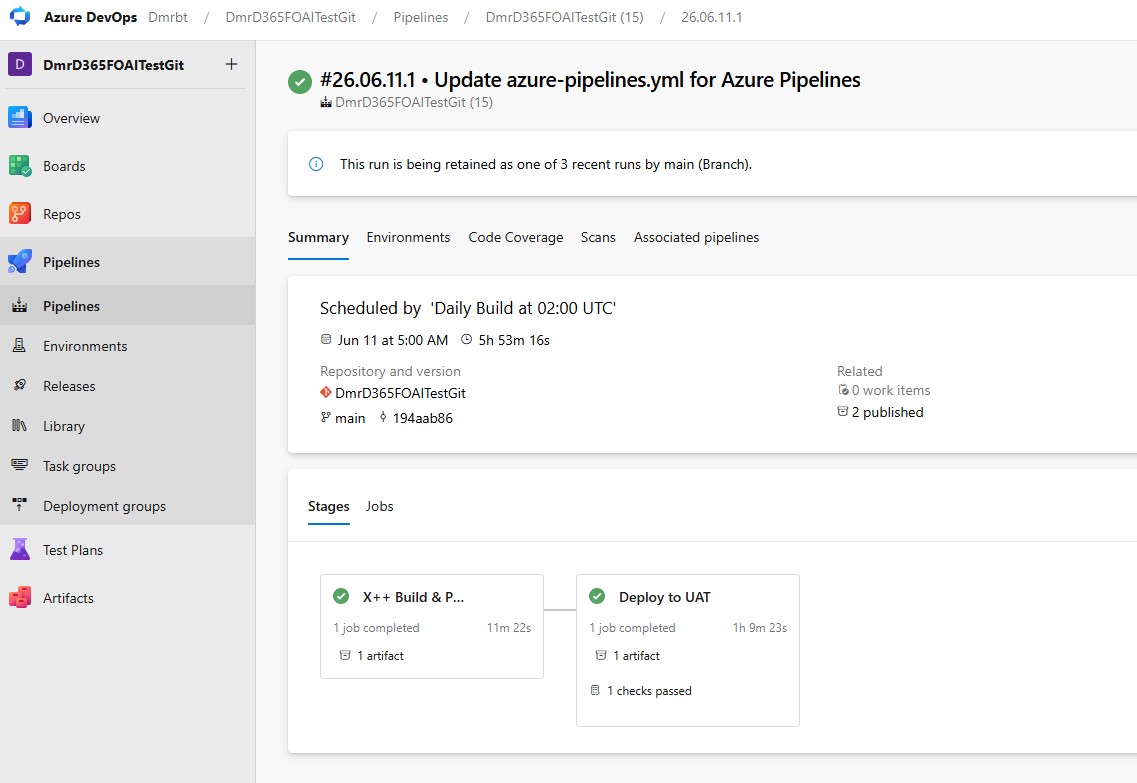Open commit 194aab86
This screenshot has width=1137, height=783.
pos(423,418)
